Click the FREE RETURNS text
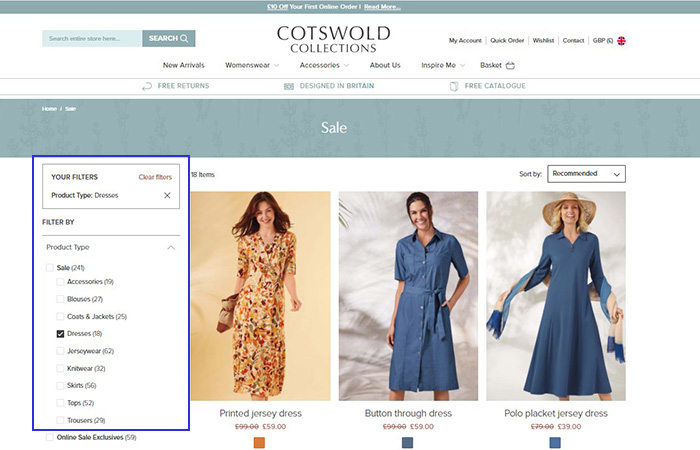700x450 pixels. click(x=183, y=86)
